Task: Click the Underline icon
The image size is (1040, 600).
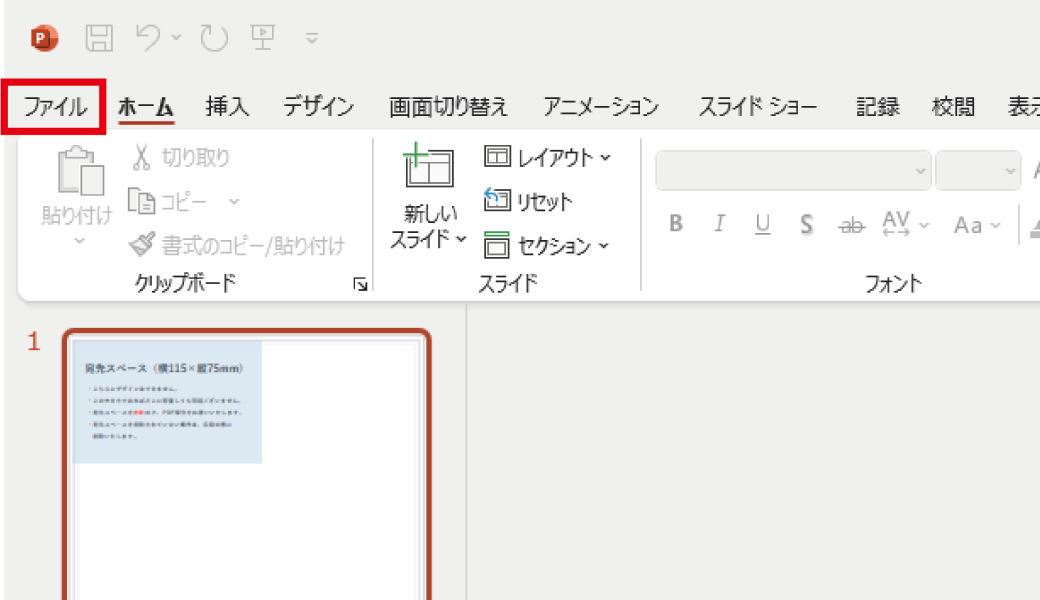Action: coord(762,224)
